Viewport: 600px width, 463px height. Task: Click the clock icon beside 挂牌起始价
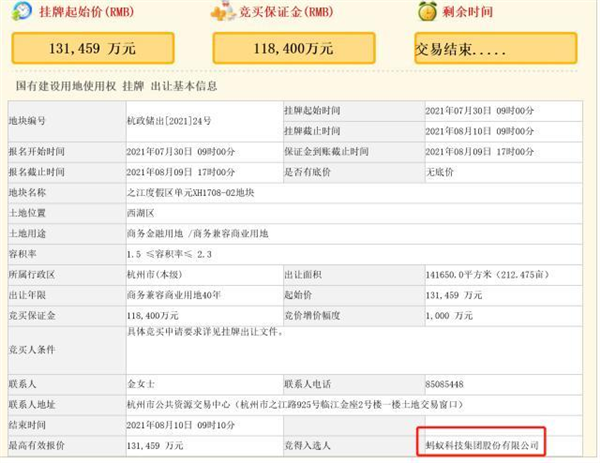(22, 11)
